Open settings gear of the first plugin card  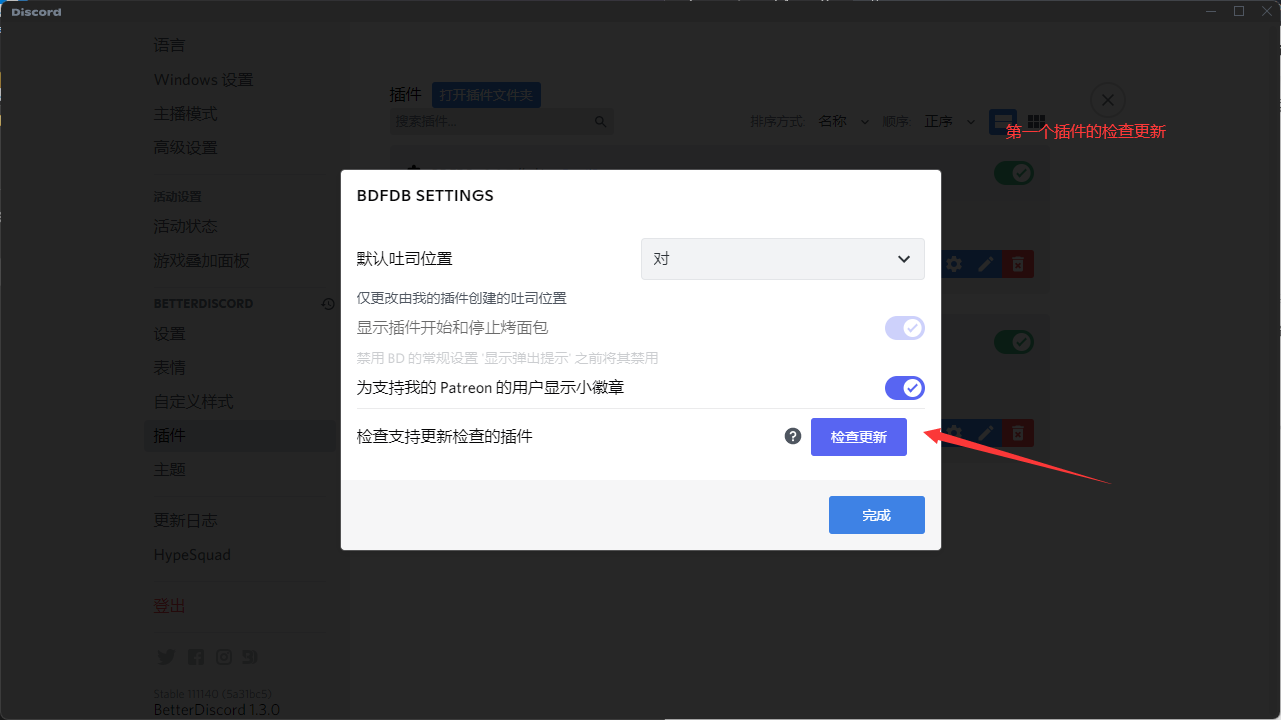click(x=954, y=264)
